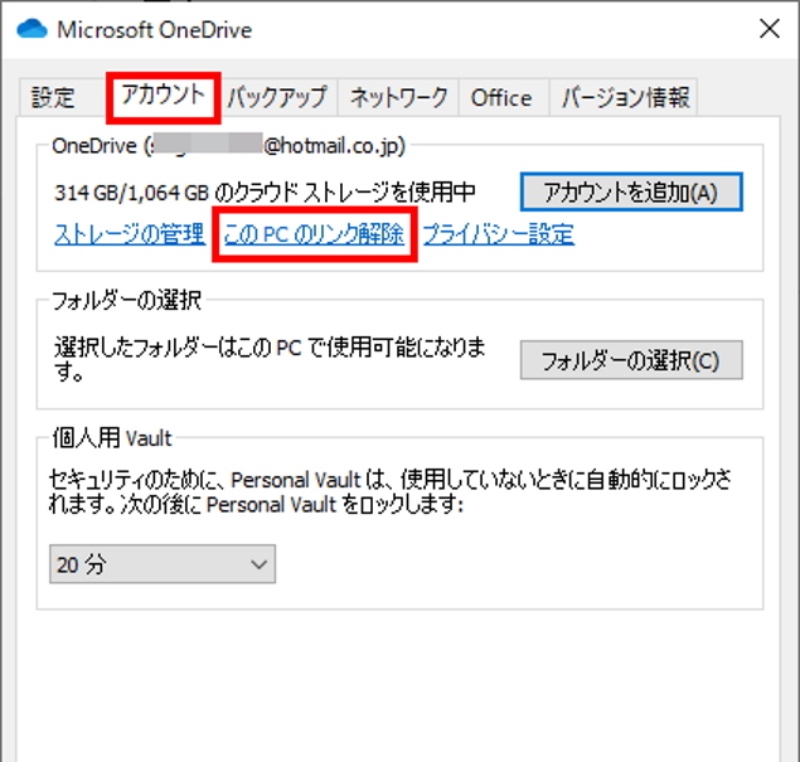Click the 314 GB/1,064 GB storage usage text
This screenshot has width=800, height=762.
pos(265,192)
